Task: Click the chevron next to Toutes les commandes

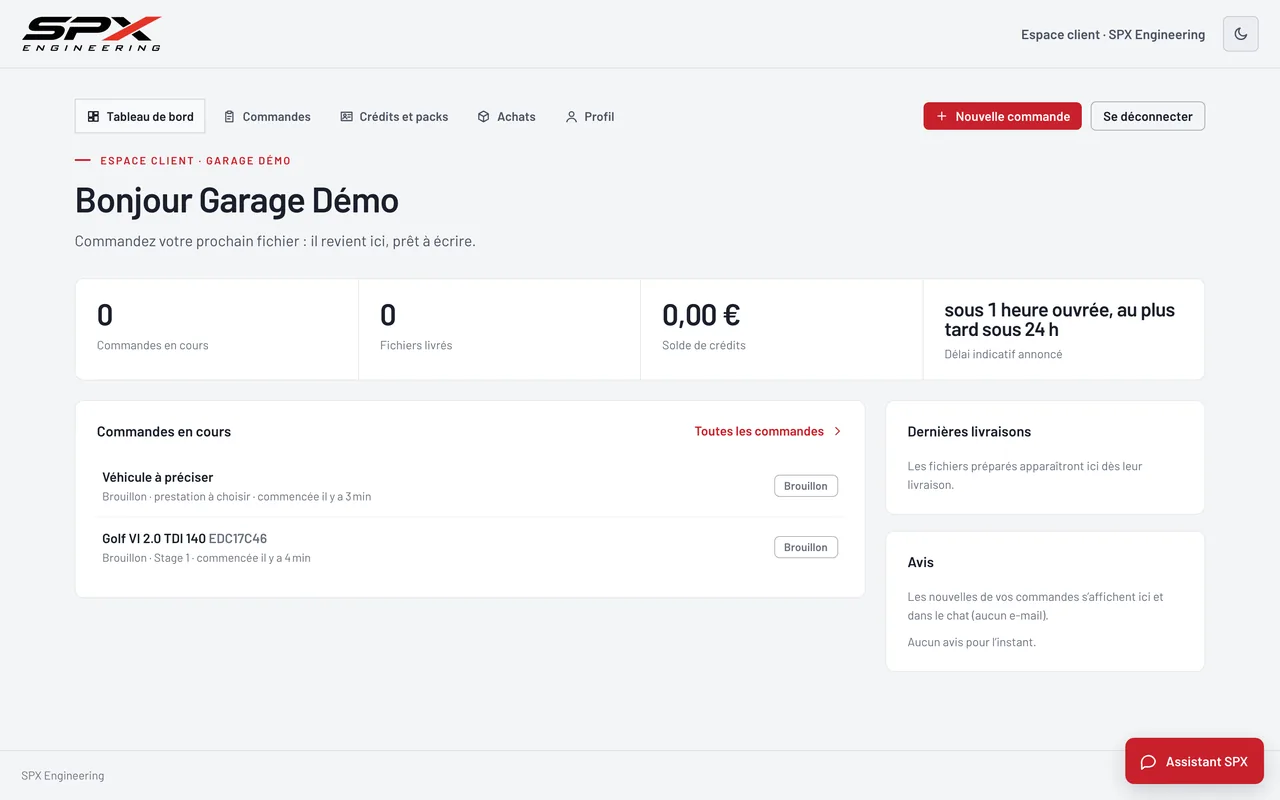Action: pyautogui.click(x=838, y=432)
